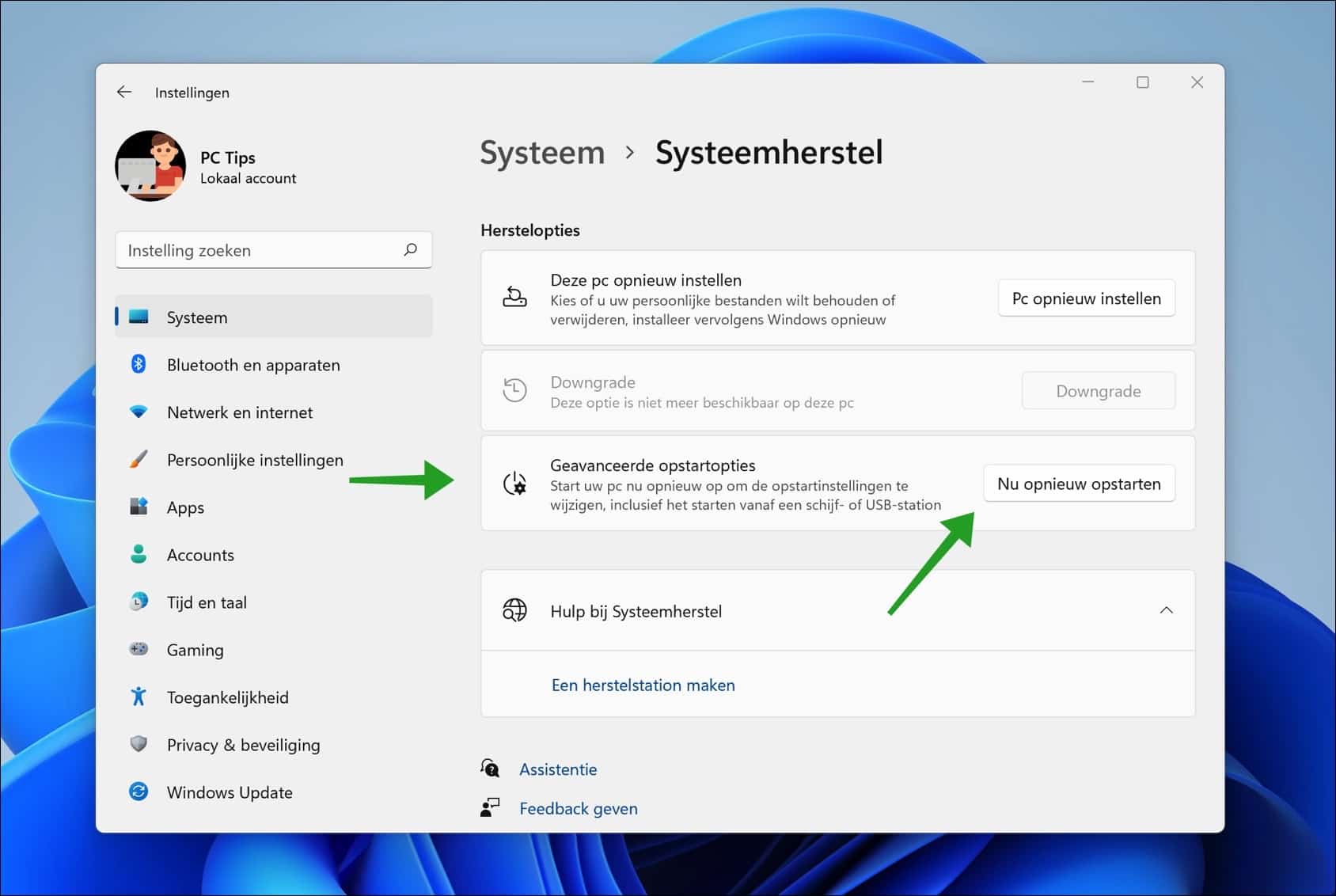This screenshot has height=896, width=1336.
Task: Click the PC Tips account avatar
Action: pyautogui.click(x=150, y=165)
